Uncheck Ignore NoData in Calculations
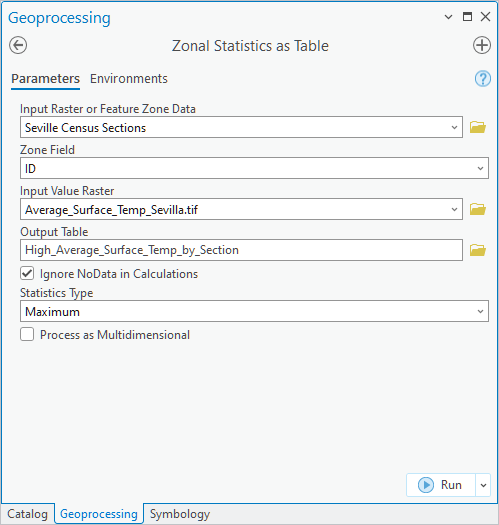The height and width of the screenshot is (525, 499). point(27,273)
